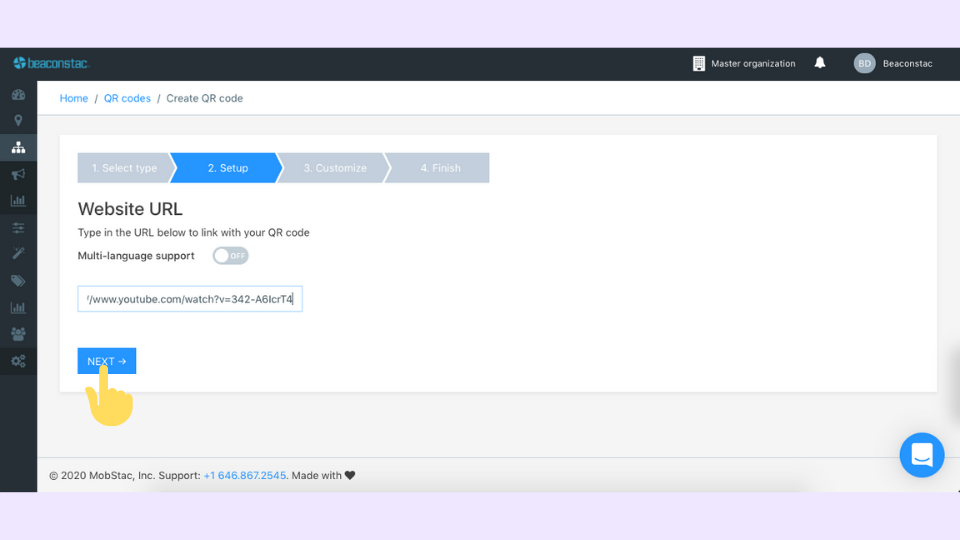This screenshot has width=960, height=540.
Task: Click the Master organization building icon
Action: 699,63
